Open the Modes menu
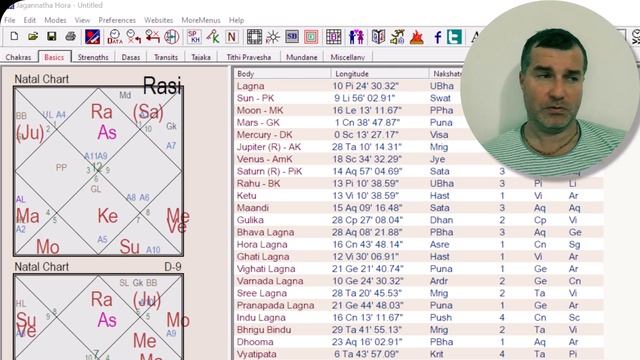The image size is (640, 360). tap(55, 20)
